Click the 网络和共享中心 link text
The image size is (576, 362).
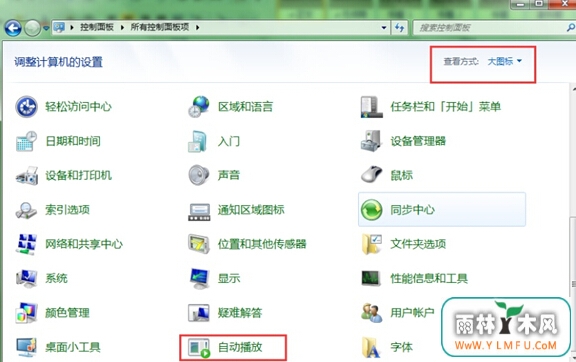pyautogui.click(x=84, y=244)
